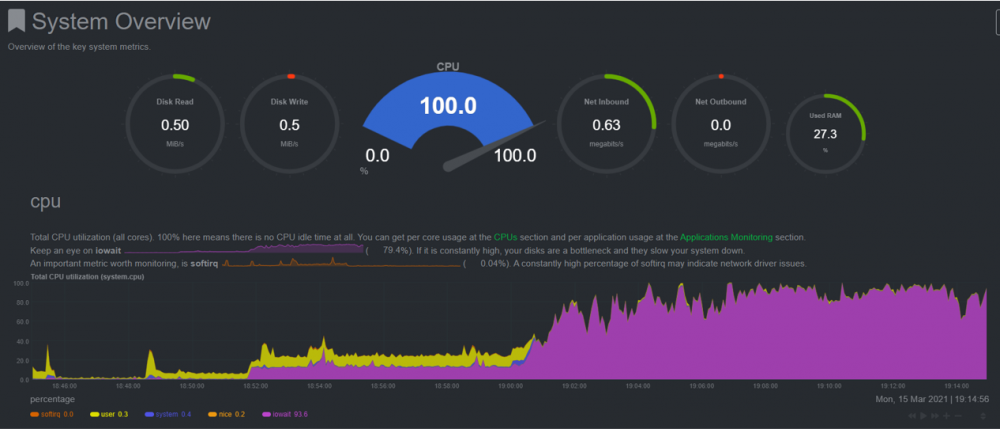Viewport: 1000px width, 429px height.
Task: Click the CPU 100.0 gauge
Action: point(448,119)
